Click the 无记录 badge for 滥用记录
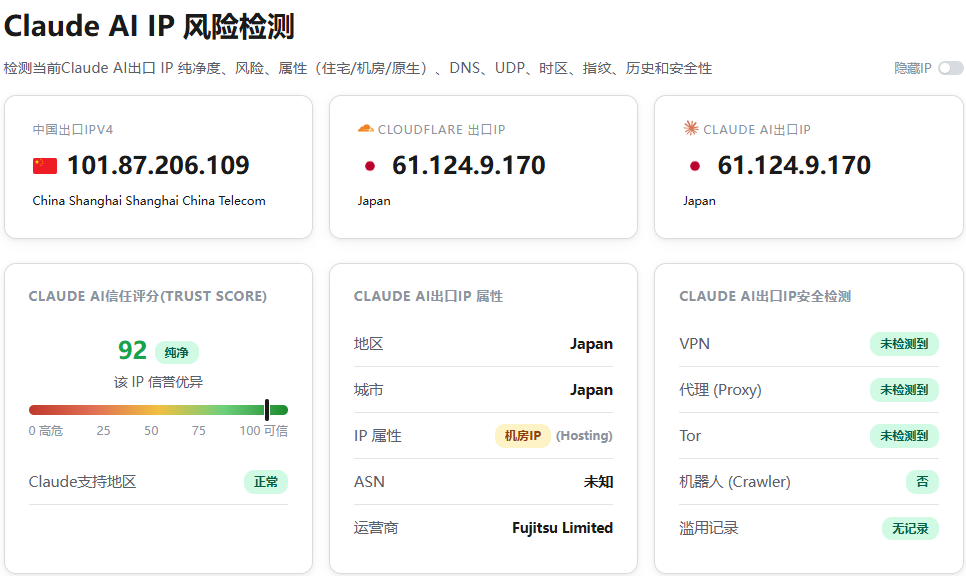The image size is (966, 576). pyautogui.click(x=911, y=528)
